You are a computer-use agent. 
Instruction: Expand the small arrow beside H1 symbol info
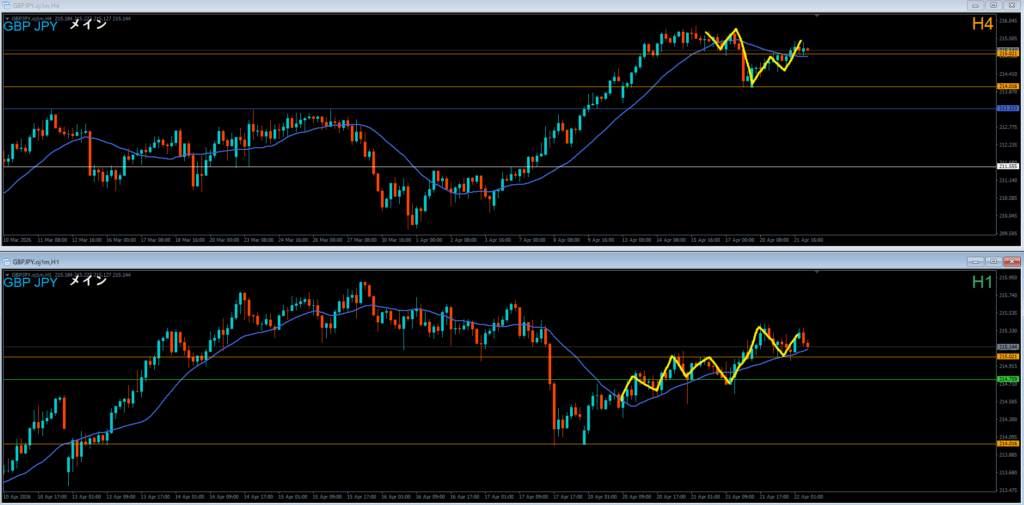[6, 273]
